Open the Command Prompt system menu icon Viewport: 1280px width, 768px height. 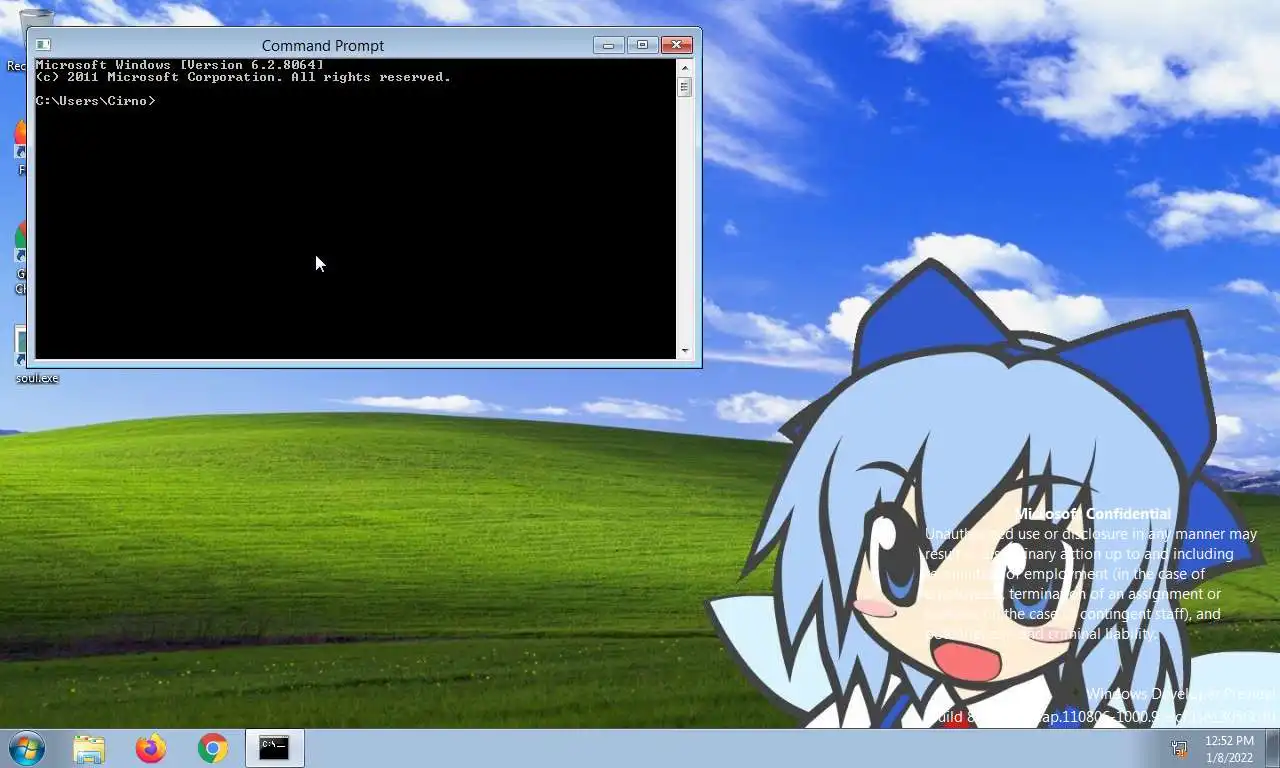tap(43, 45)
